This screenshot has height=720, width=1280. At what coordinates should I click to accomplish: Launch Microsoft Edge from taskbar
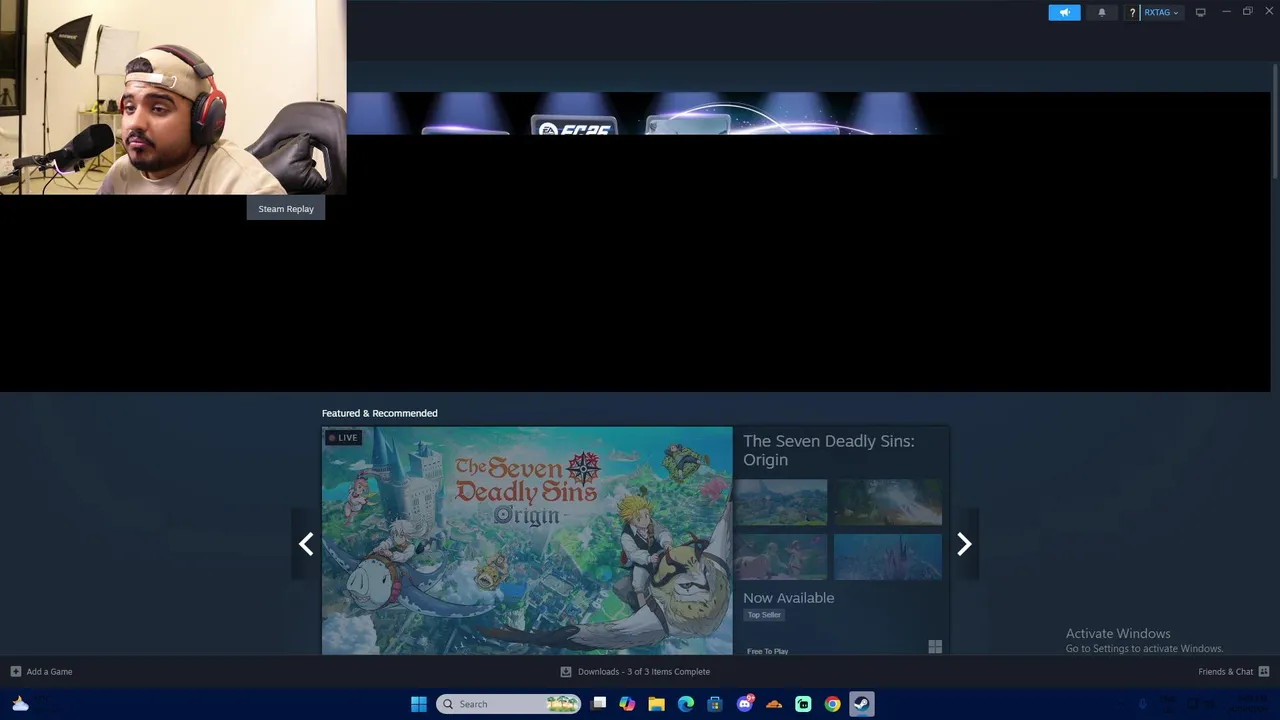[686, 704]
